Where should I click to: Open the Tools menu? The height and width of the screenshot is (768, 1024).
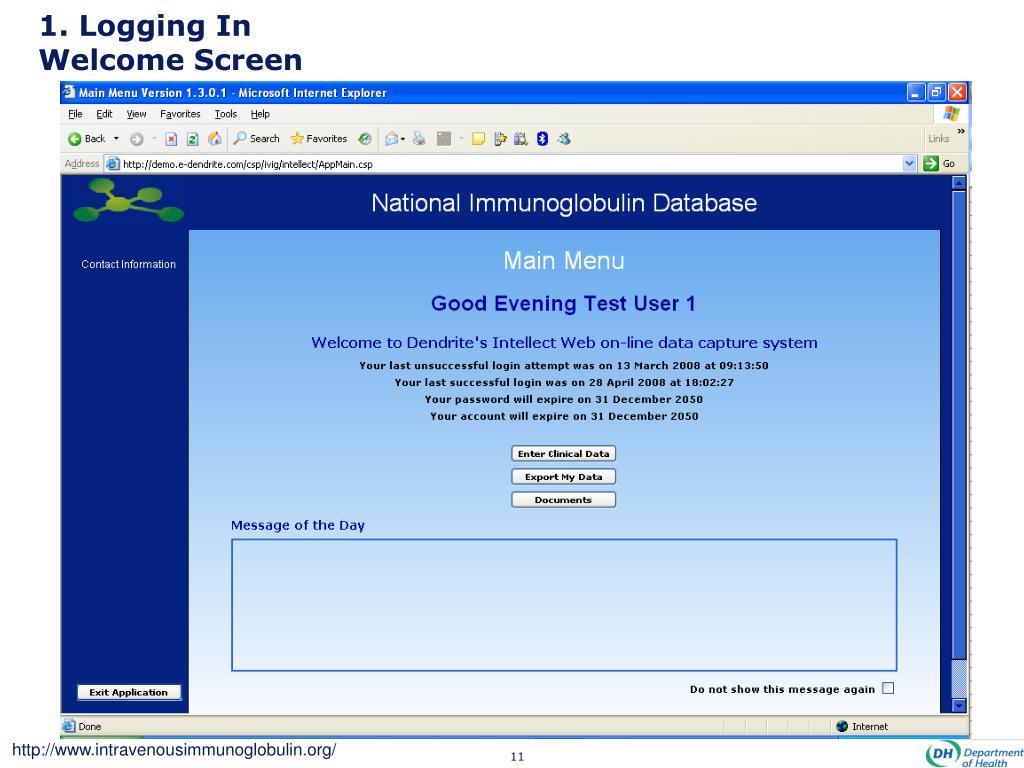pyautogui.click(x=226, y=114)
